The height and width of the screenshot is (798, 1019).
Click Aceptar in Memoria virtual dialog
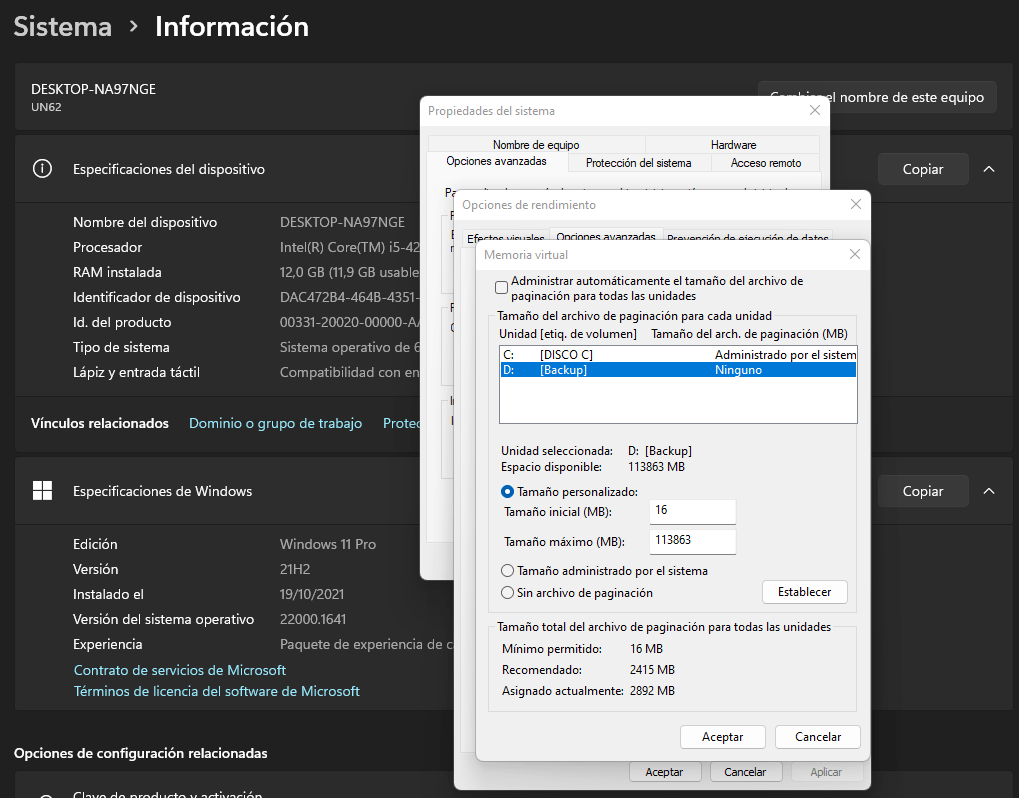point(722,737)
